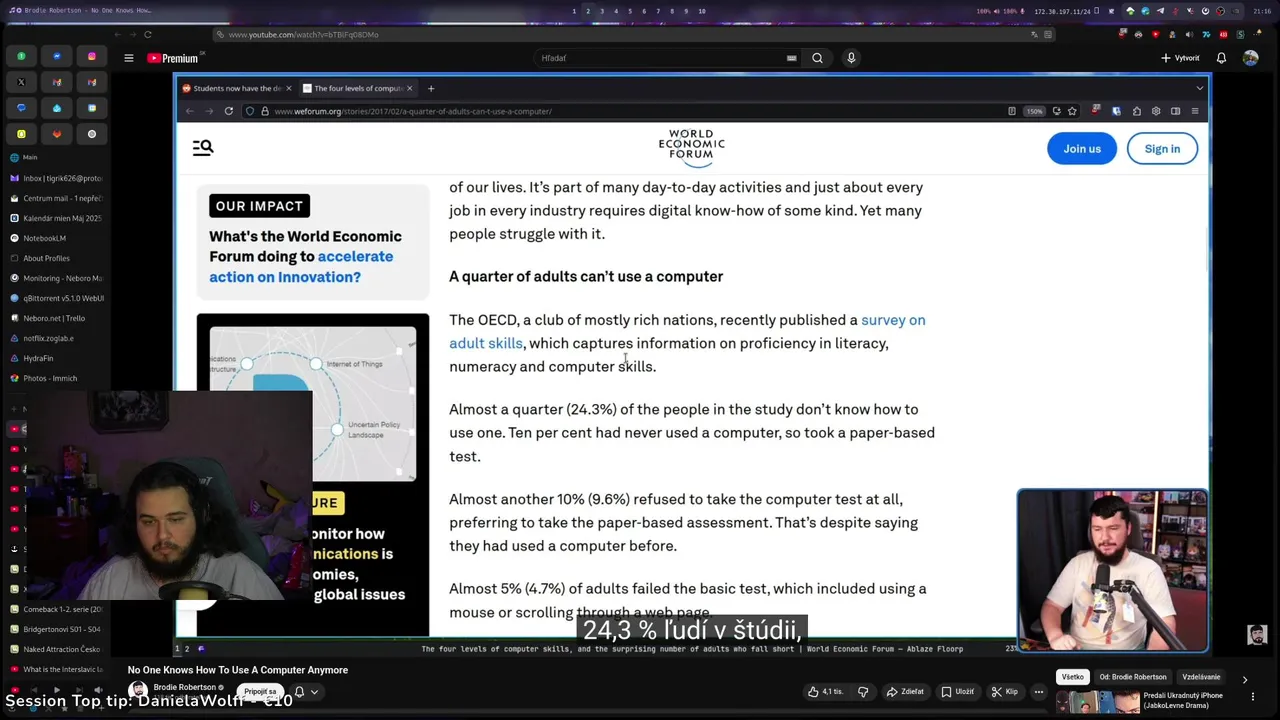Open video browser hamburger application menu
1280x720 pixels.
click(x=1195, y=111)
